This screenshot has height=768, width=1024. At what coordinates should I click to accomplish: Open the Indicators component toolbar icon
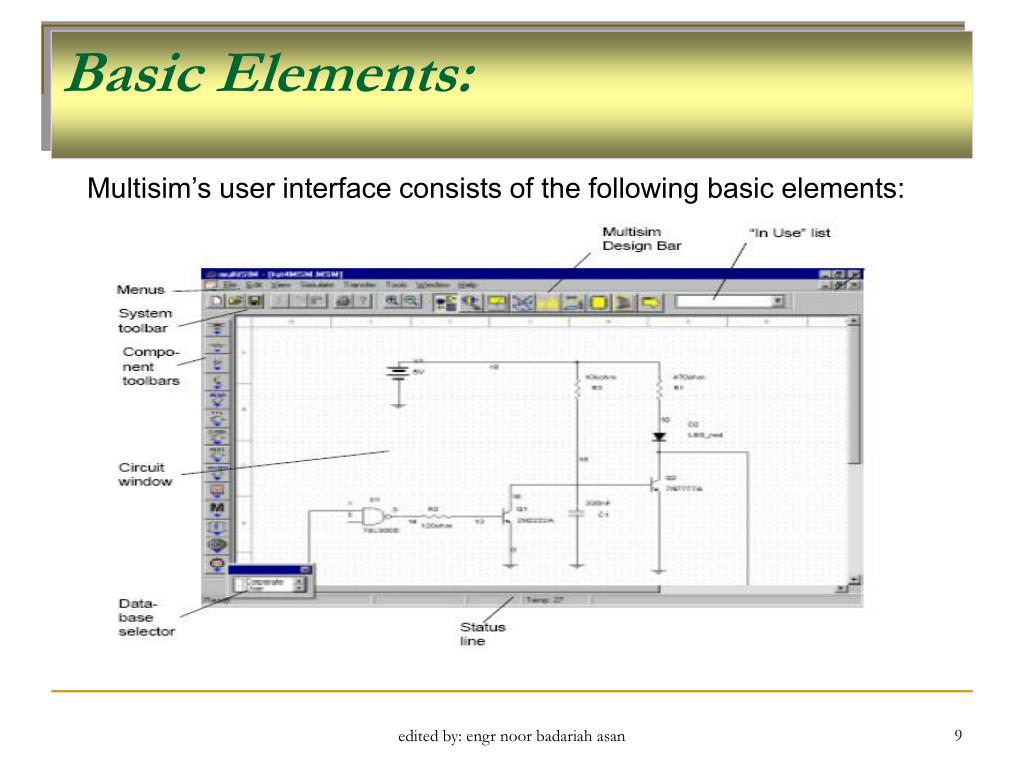[217, 490]
